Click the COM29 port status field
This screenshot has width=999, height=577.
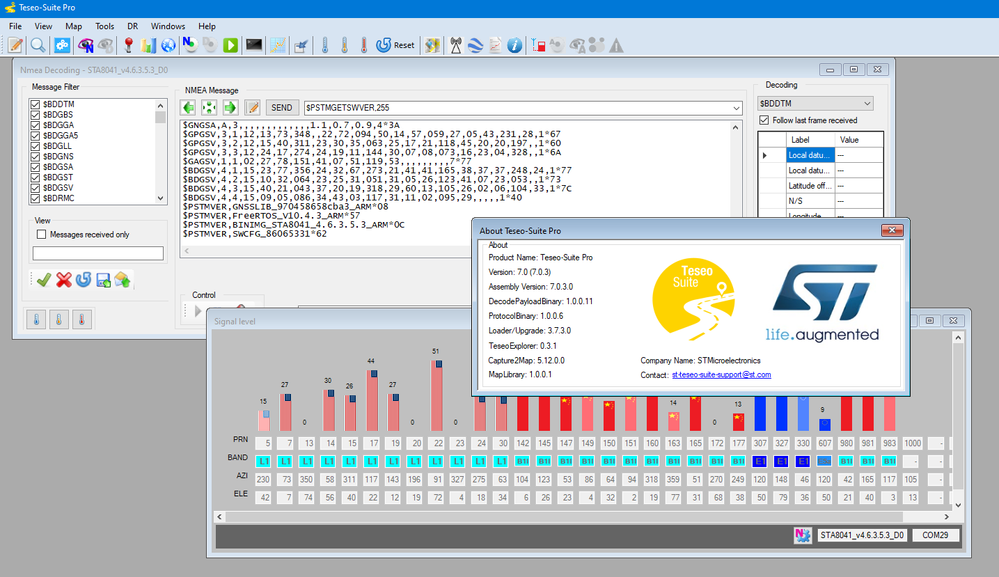pyautogui.click(x=935, y=536)
